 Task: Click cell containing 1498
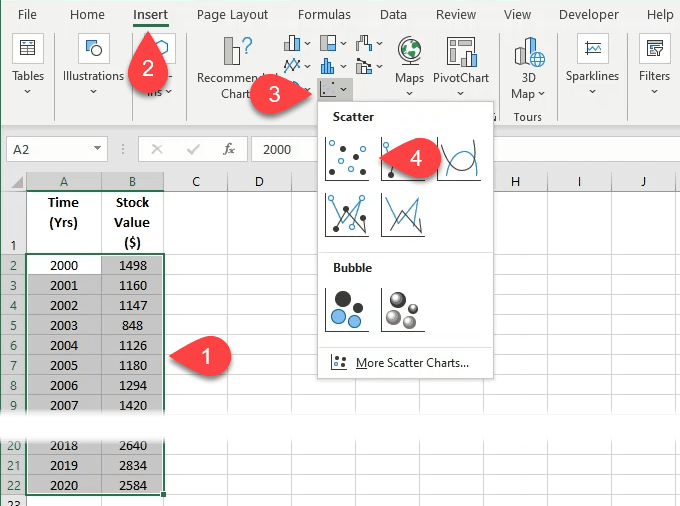coord(133,265)
